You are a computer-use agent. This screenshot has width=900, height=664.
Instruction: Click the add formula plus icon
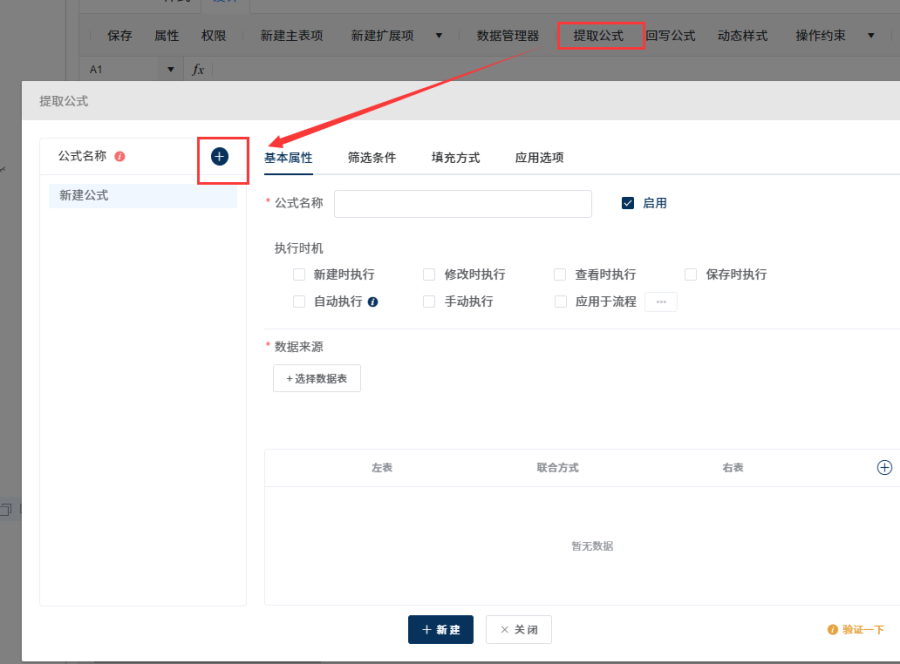tap(219, 156)
